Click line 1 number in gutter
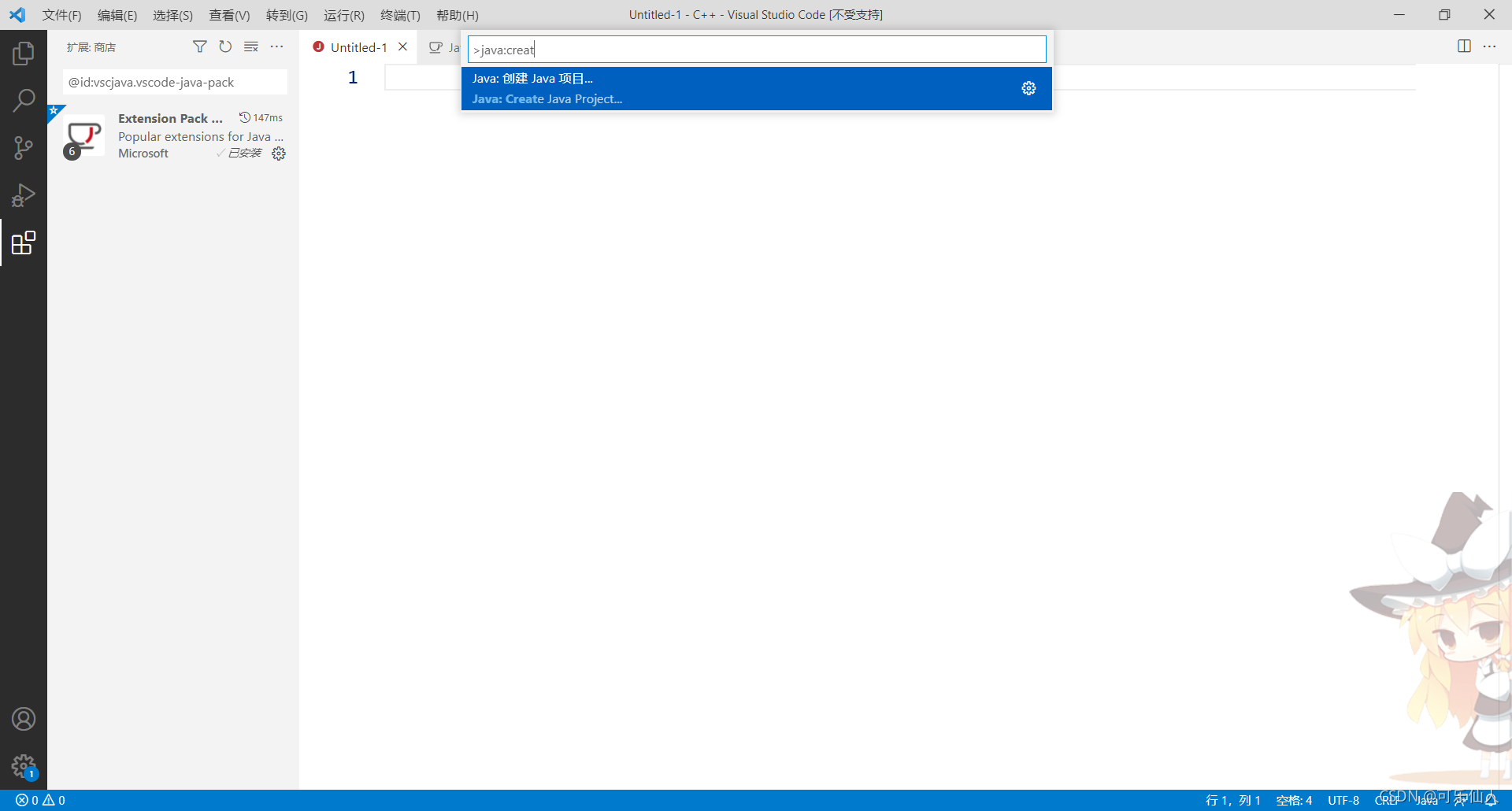This screenshot has height=811, width=1512. (x=353, y=77)
